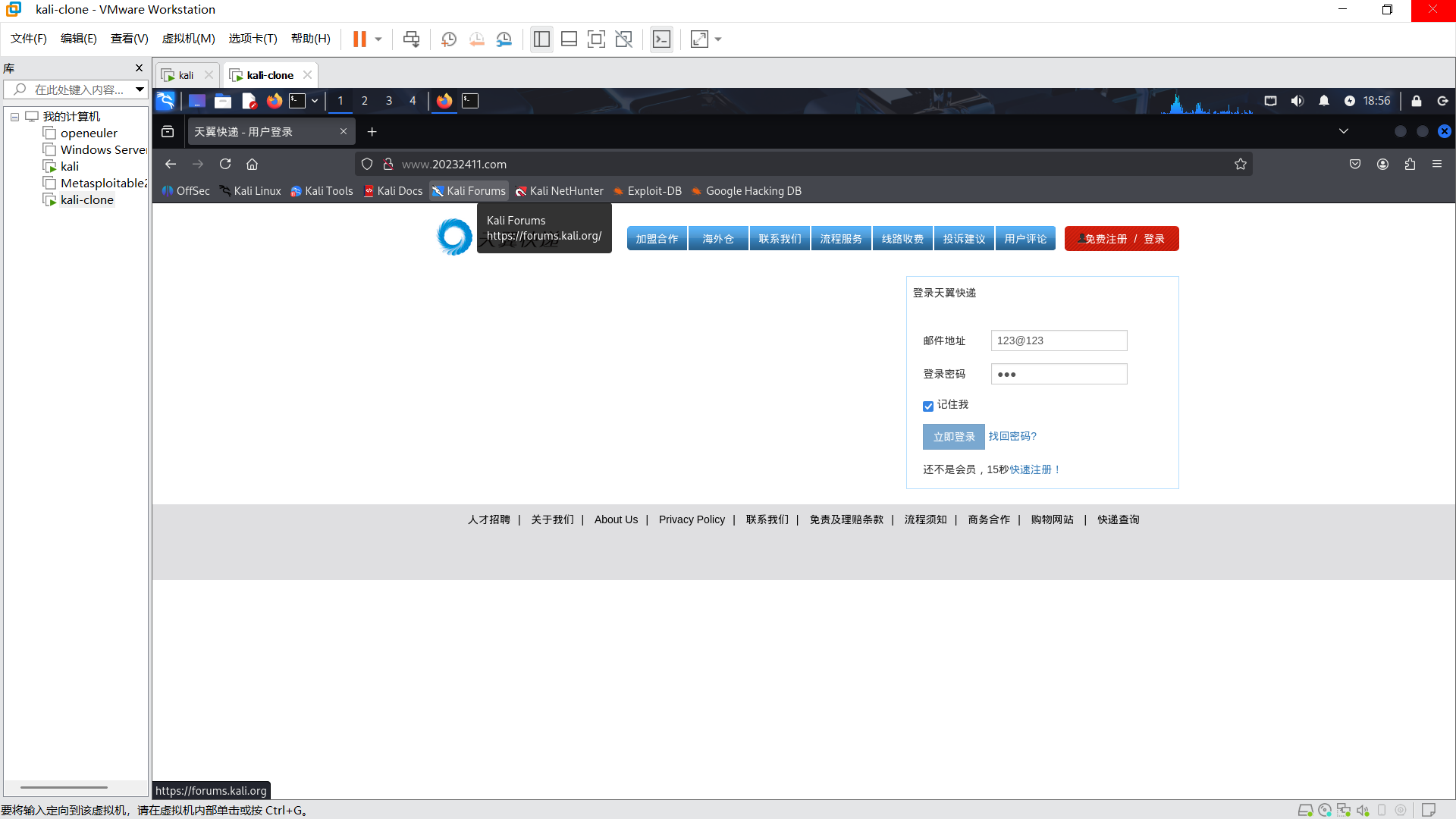Screen dimensions: 1456x819
Task: Click the Firefox home icon
Action: [253, 164]
